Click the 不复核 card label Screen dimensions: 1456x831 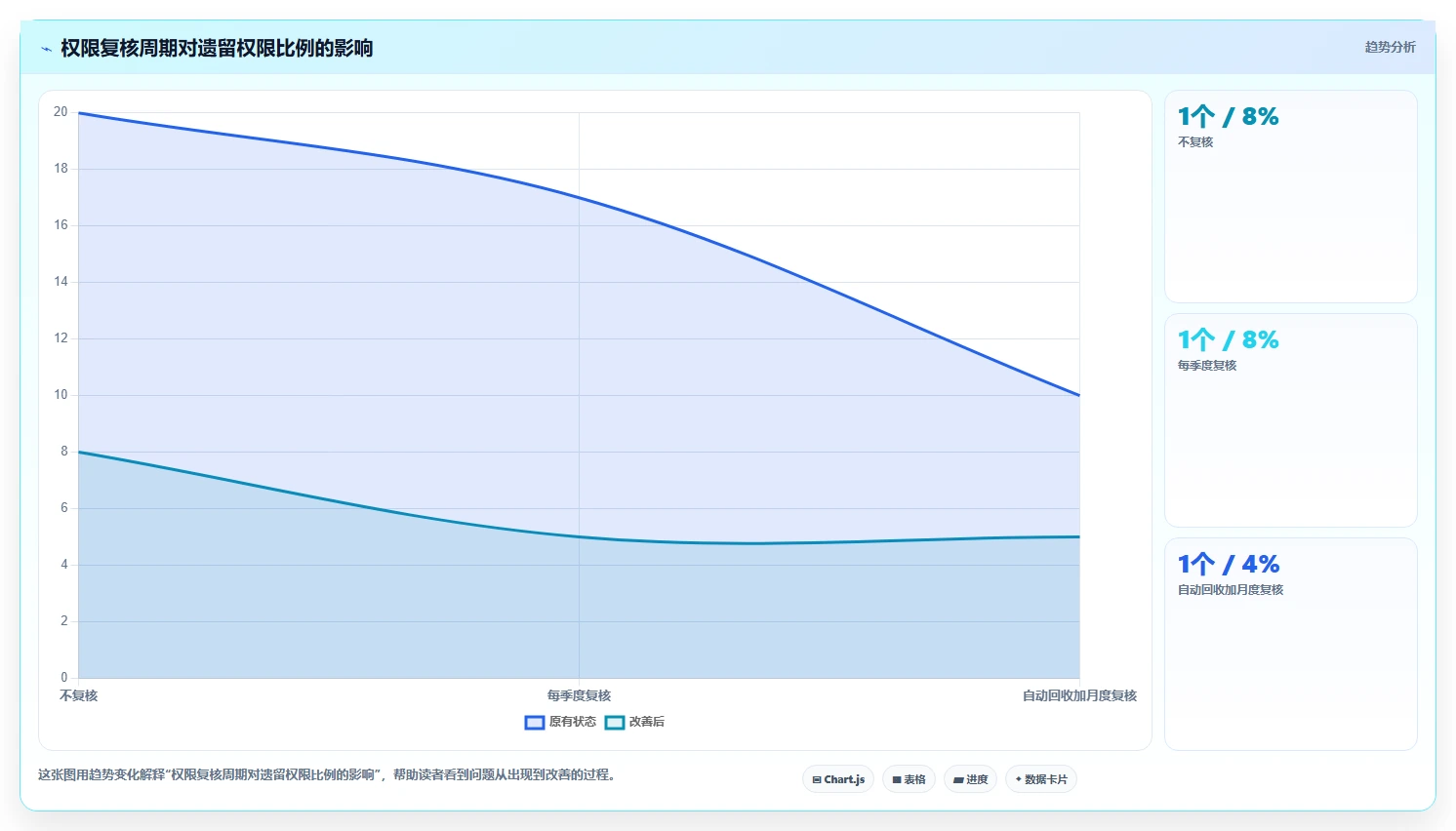[1195, 142]
